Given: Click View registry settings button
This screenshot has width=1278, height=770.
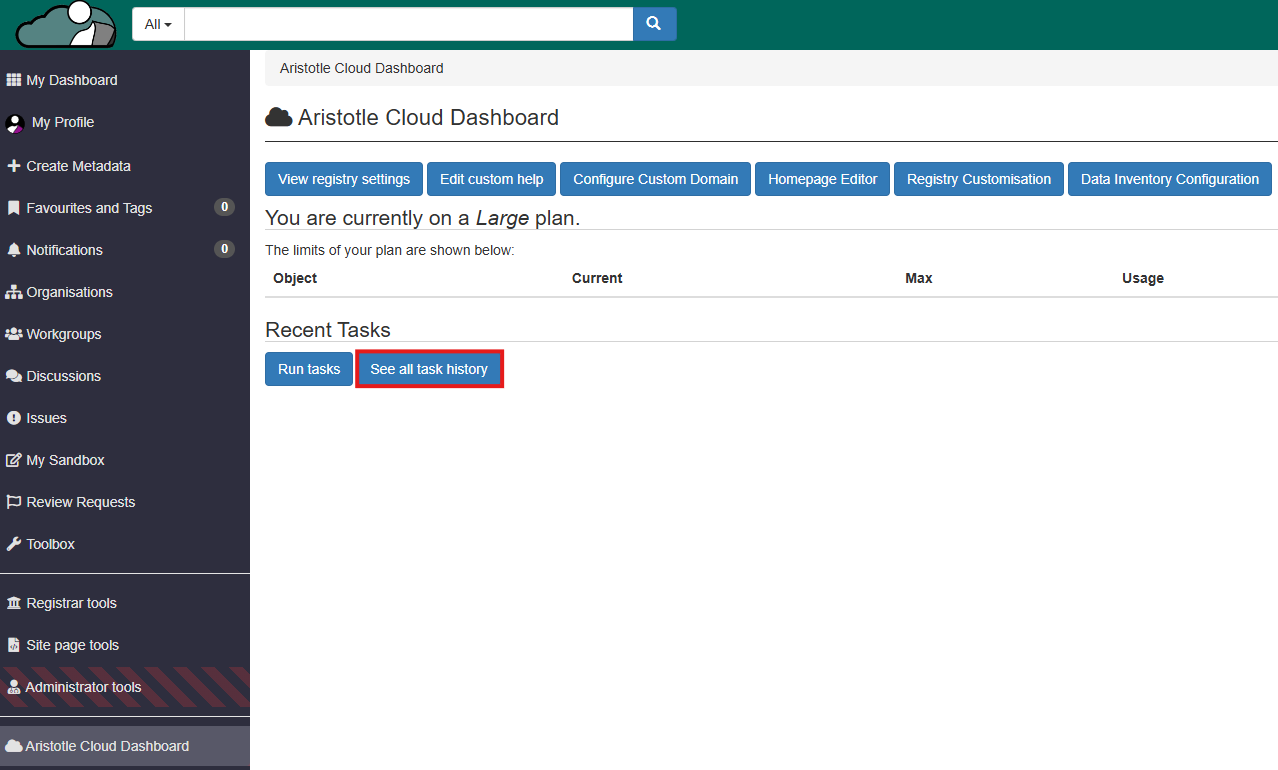Looking at the screenshot, I should pyautogui.click(x=343, y=179).
